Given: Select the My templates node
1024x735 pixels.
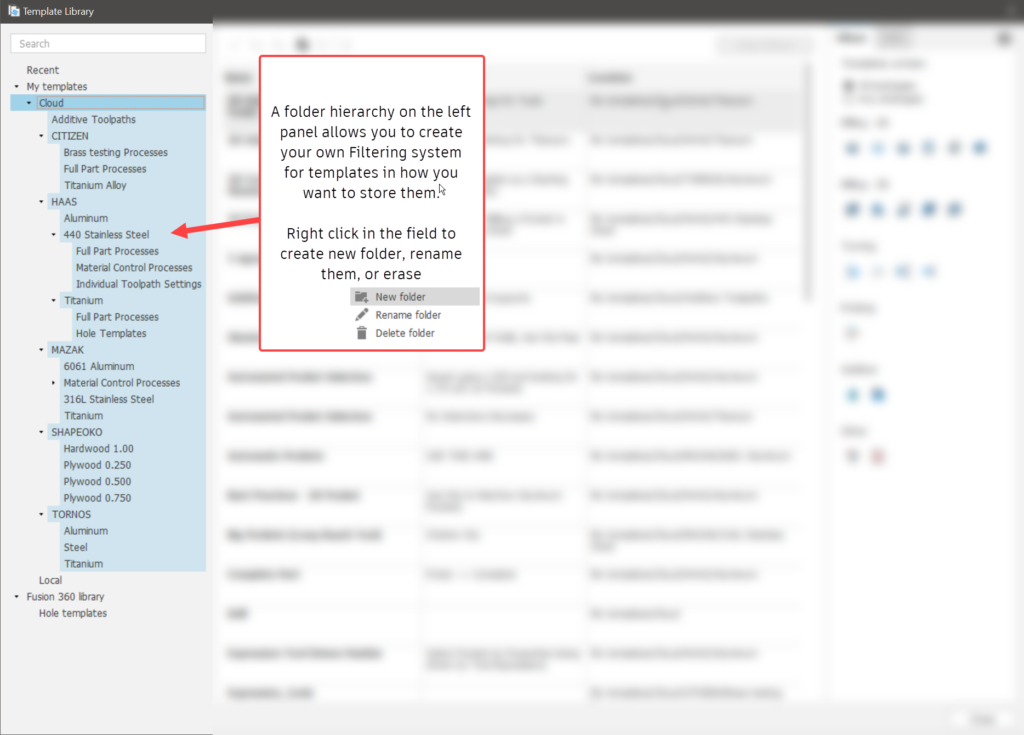Looking at the screenshot, I should pyautogui.click(x=57, y=86).
